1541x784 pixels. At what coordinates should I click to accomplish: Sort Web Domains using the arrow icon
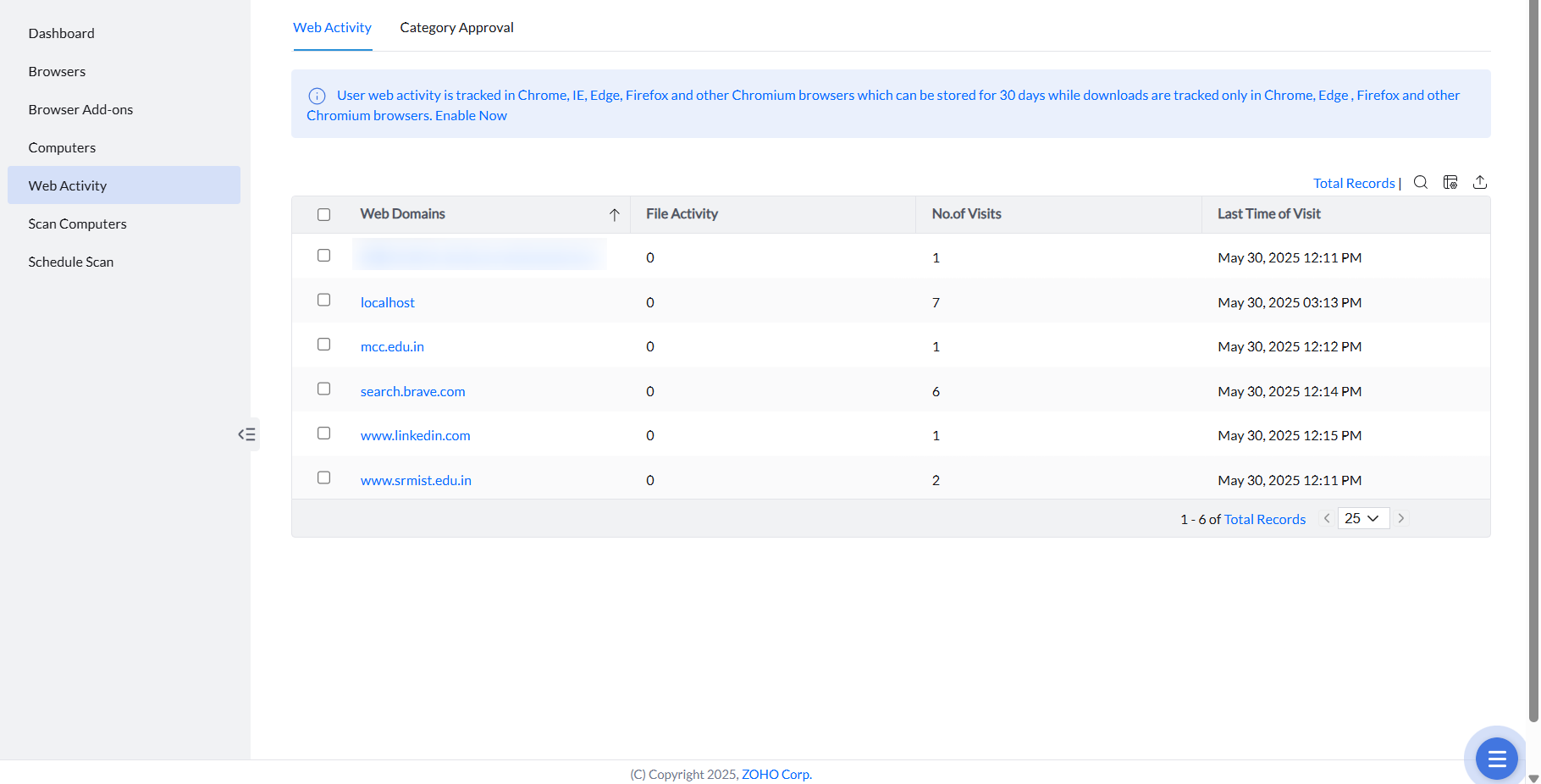click(x=615, y=215)
